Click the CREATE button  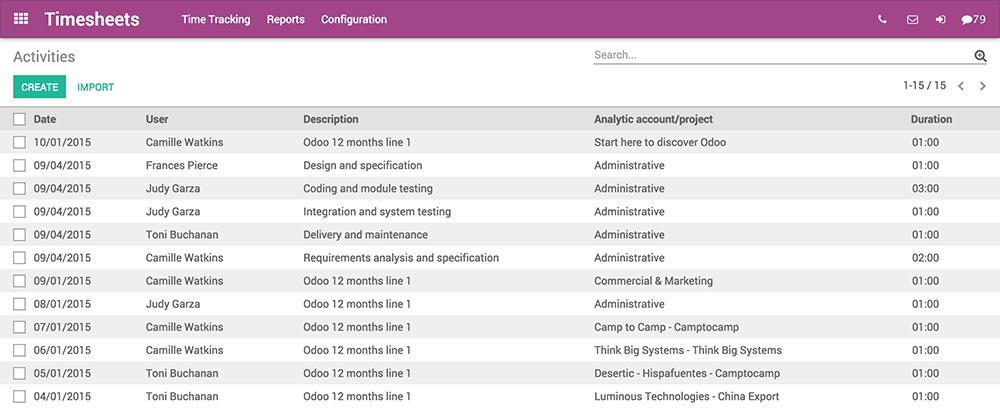(x=40, y=87)
